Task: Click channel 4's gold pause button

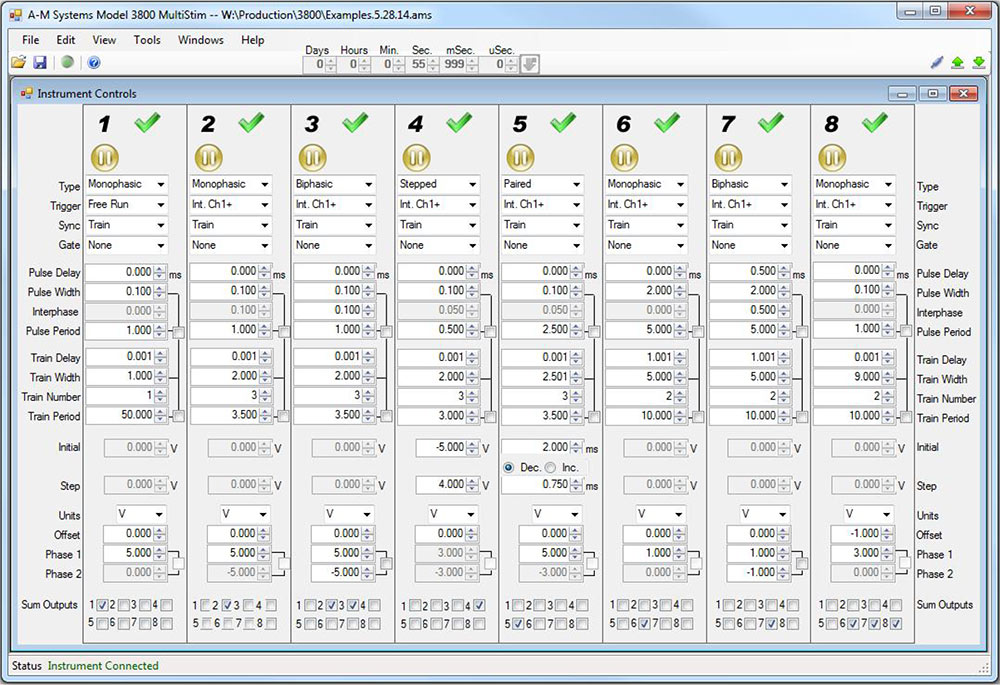Action: pos(416,158)
